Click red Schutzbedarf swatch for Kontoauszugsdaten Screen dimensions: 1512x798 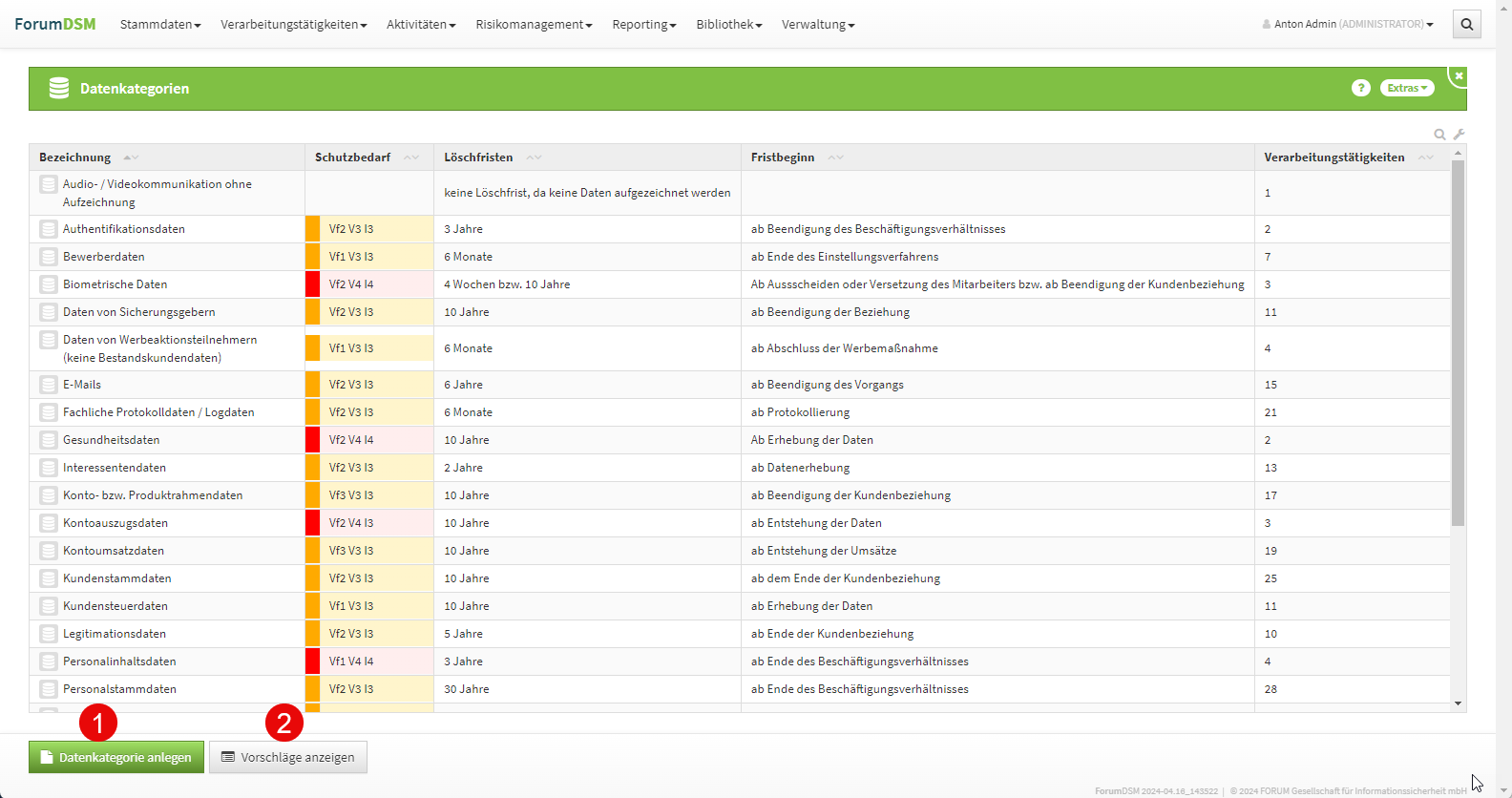click(312, 523)
